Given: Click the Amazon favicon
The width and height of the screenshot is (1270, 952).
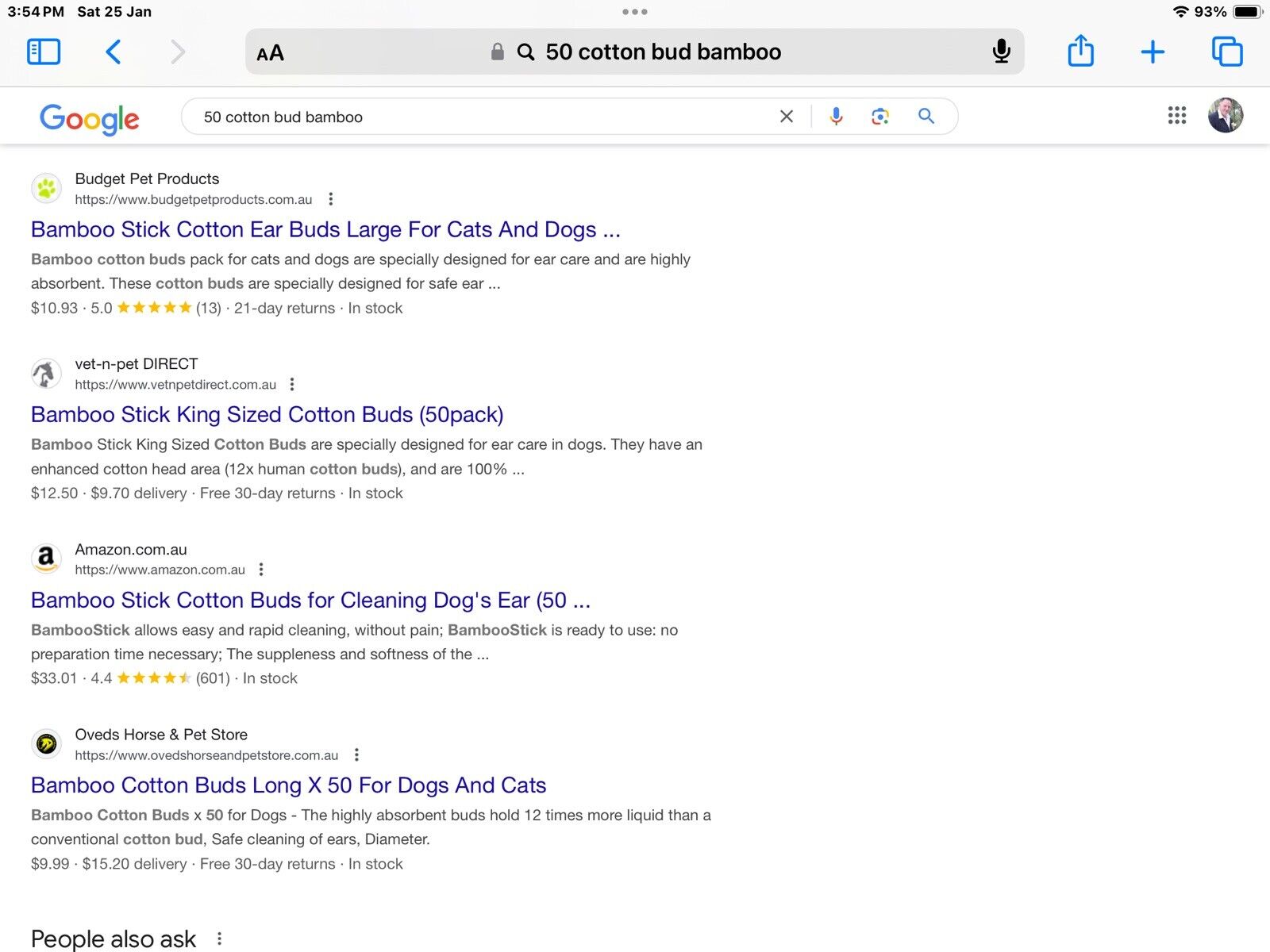Looking at the screenshot, I should pyautogui.click(x=46, y=559).
